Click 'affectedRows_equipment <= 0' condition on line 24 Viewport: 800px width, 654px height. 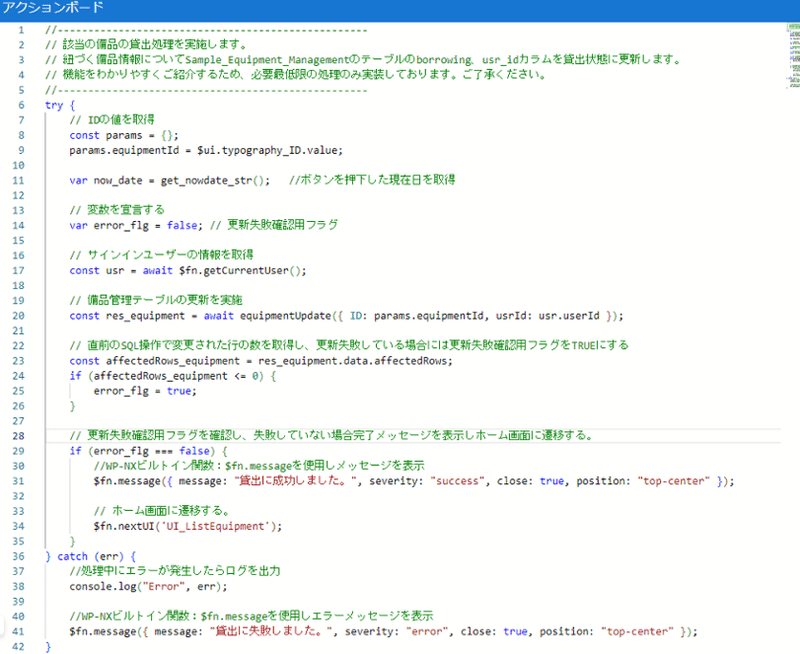(x=176, y=376)
